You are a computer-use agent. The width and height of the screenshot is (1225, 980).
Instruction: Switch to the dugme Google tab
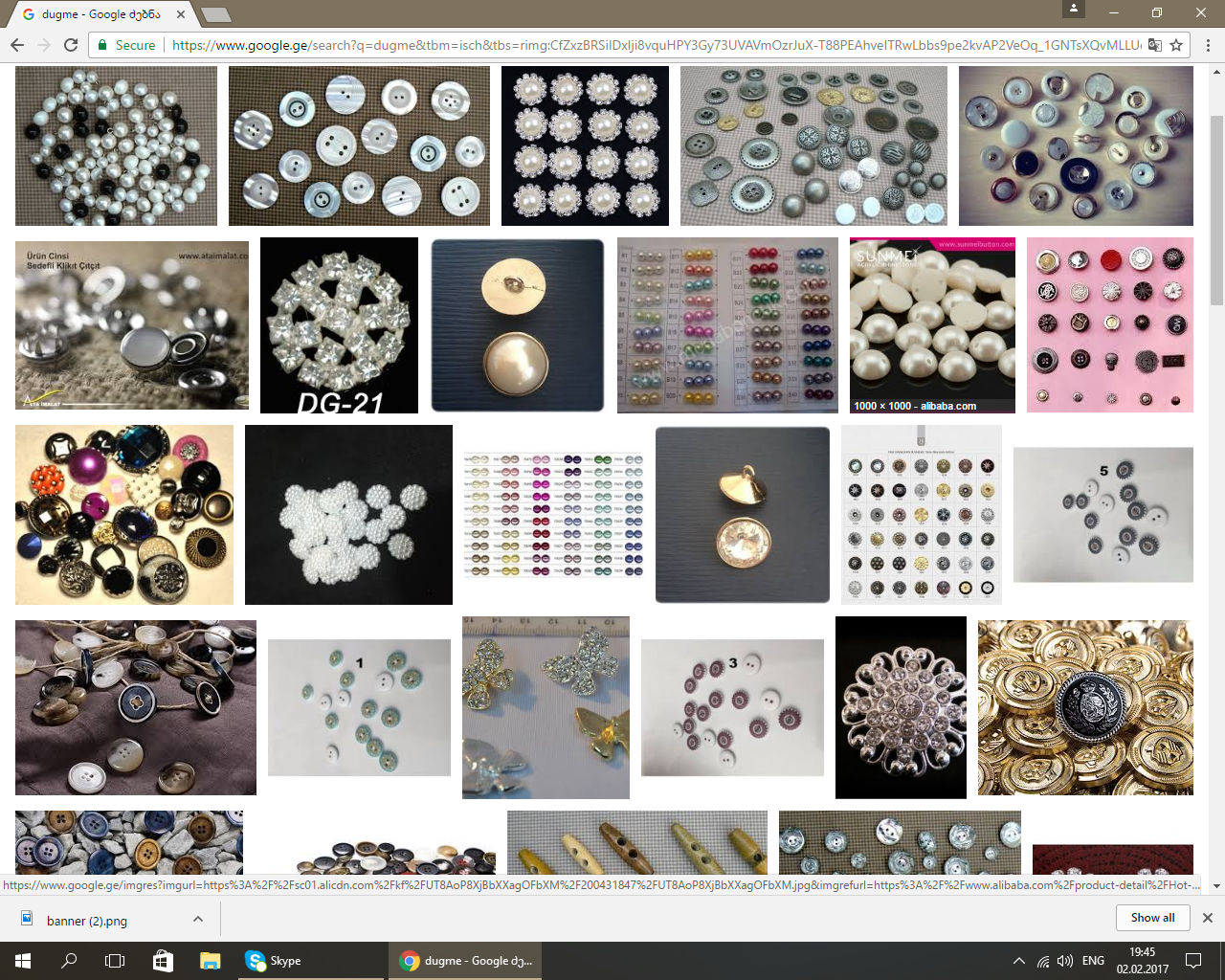(x=100, y=14)
